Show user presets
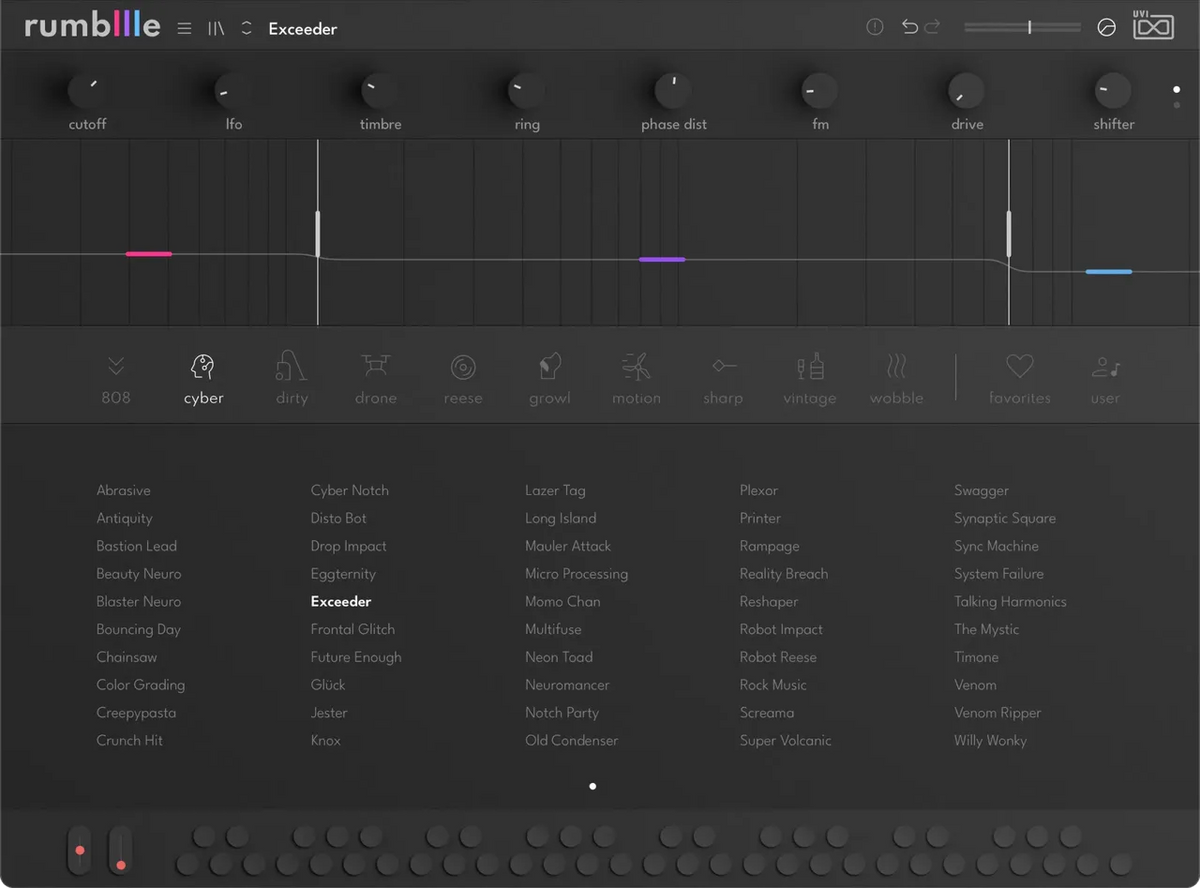 [1105, 379]
